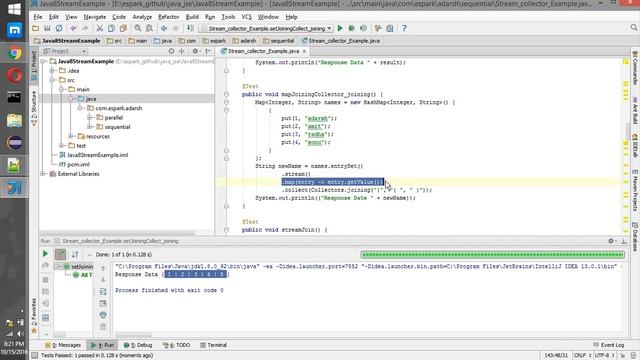Click the Synchronize toolbar icon
The width and height of the screenshot is (640, 360).
(x=59, y=28)
